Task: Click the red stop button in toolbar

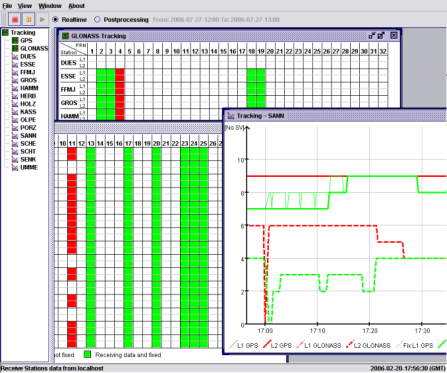Action: 15,19
